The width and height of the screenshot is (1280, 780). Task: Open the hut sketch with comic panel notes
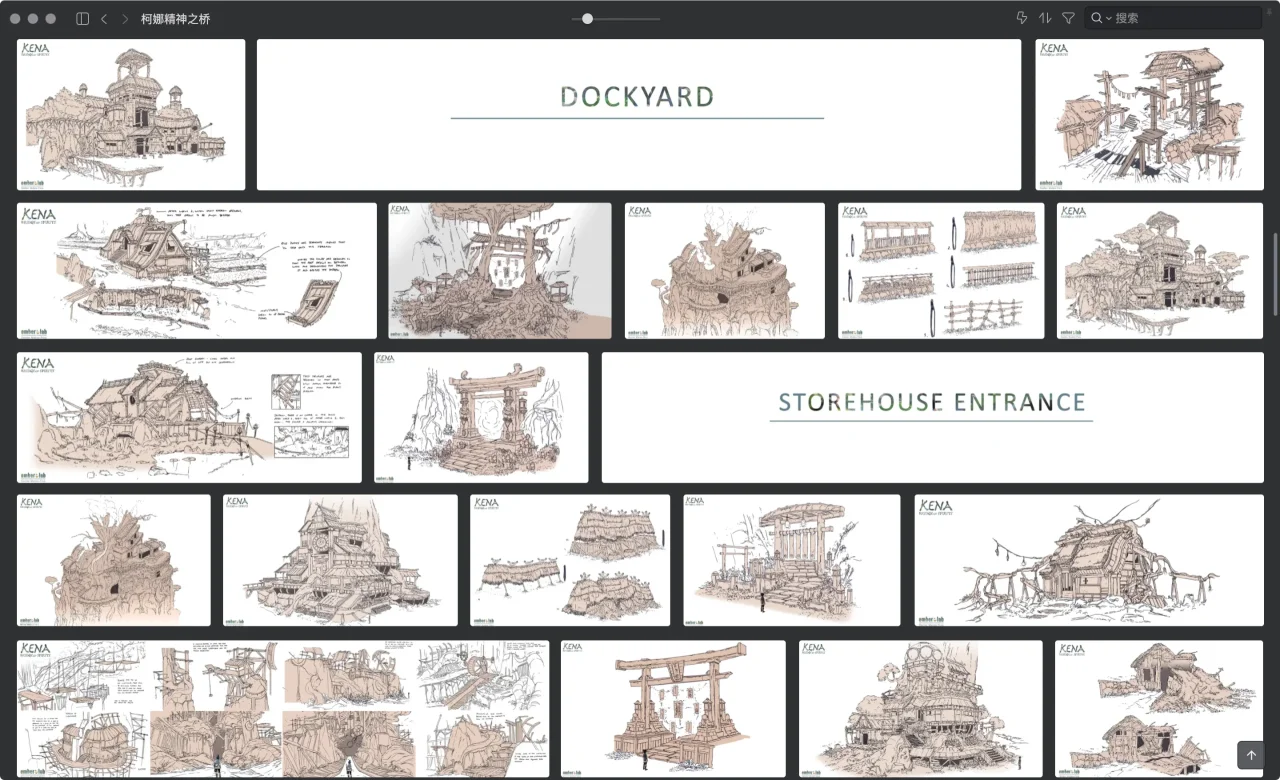189,417
